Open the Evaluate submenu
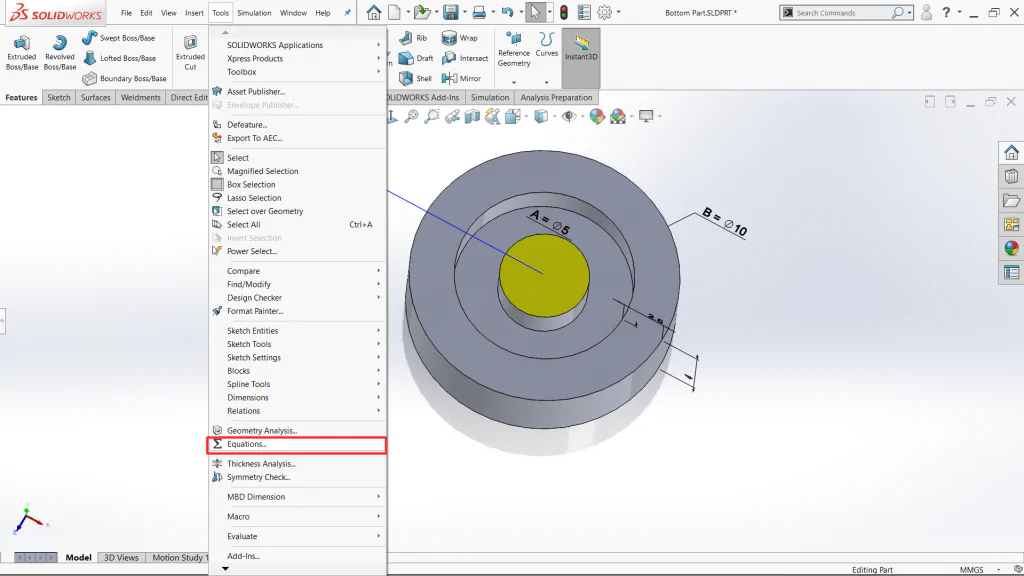 pos(298,537)
